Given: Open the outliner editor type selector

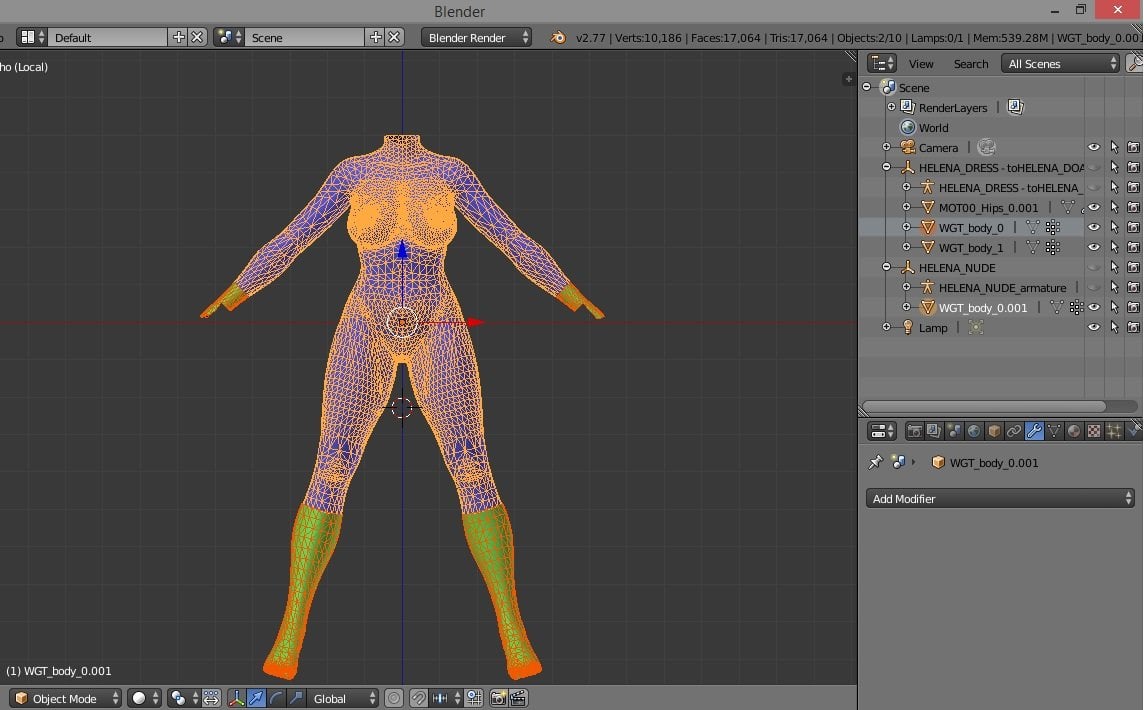Looking at the screenshot, I should coord(881,63).
